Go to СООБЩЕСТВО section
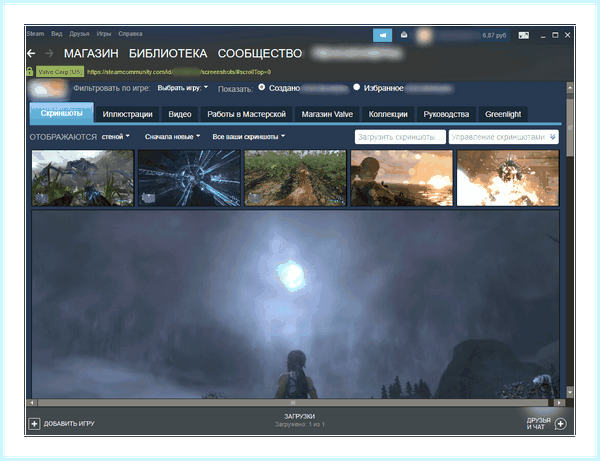Image resolution: width=600 pixels, height=461 pixels. tap(260, 54)
